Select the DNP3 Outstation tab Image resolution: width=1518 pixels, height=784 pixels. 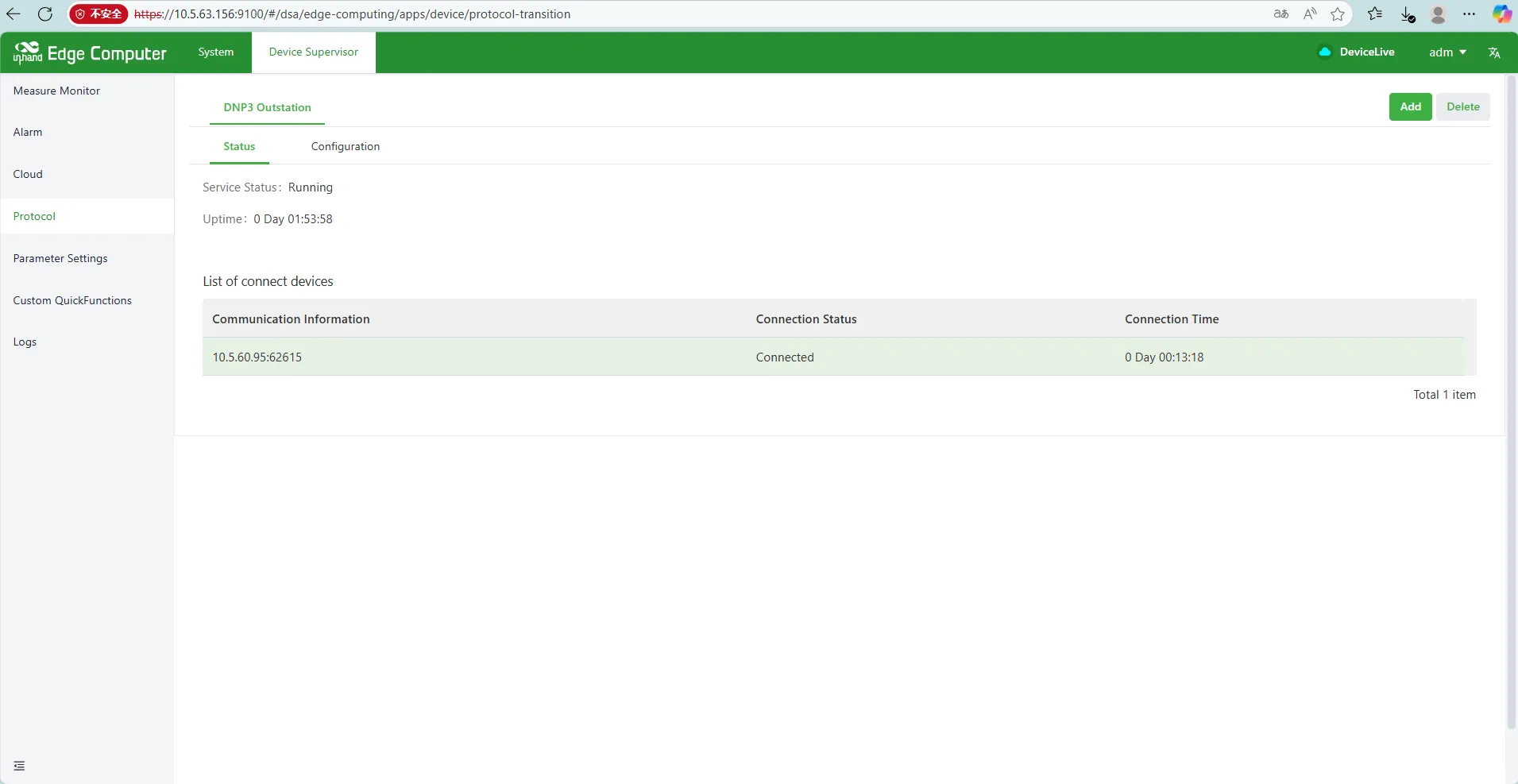click(267, 108)
